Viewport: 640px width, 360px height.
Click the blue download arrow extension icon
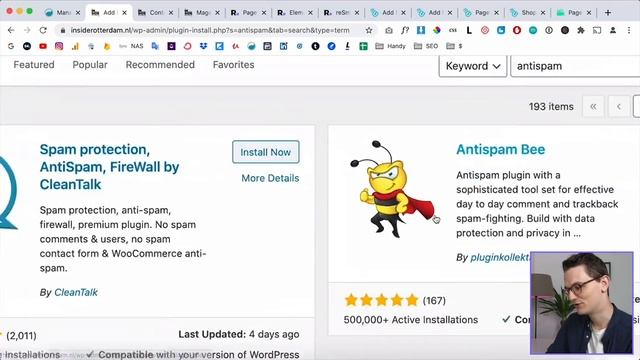pos(421,30)
